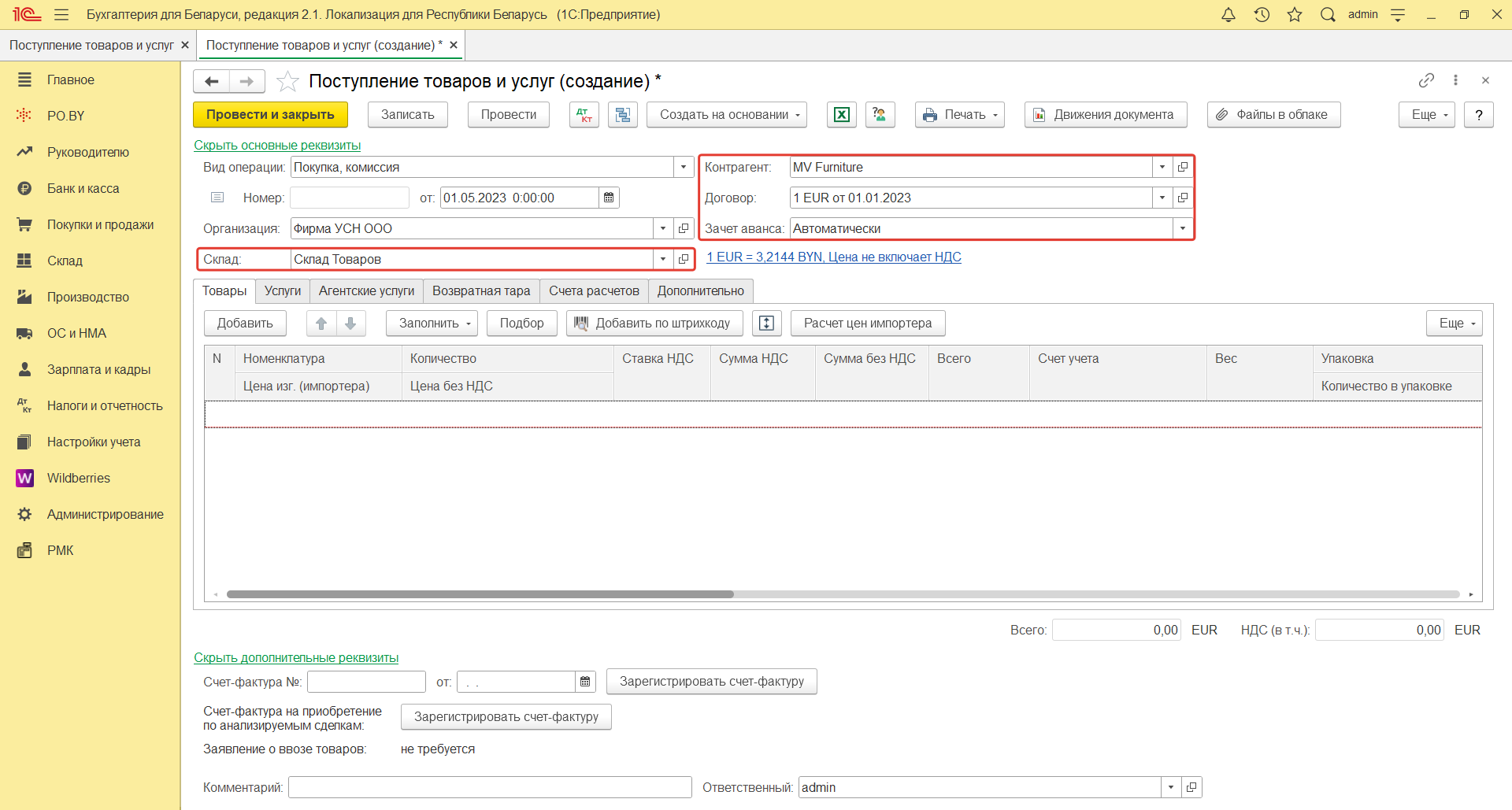Screen dimensions: 1512x810
Task: Add the document to favorites with star
Action: 287,81
